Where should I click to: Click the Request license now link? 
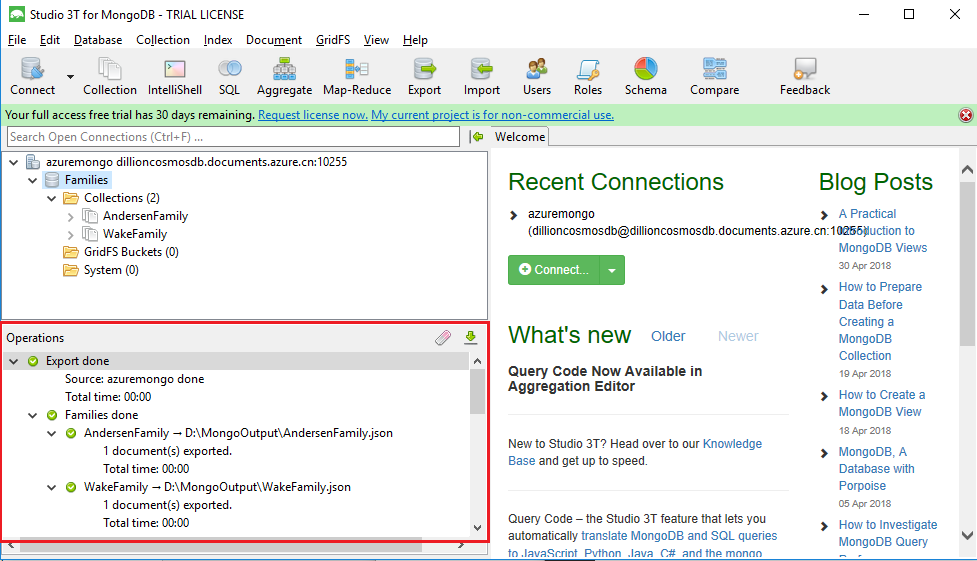[x=312, y=115]
